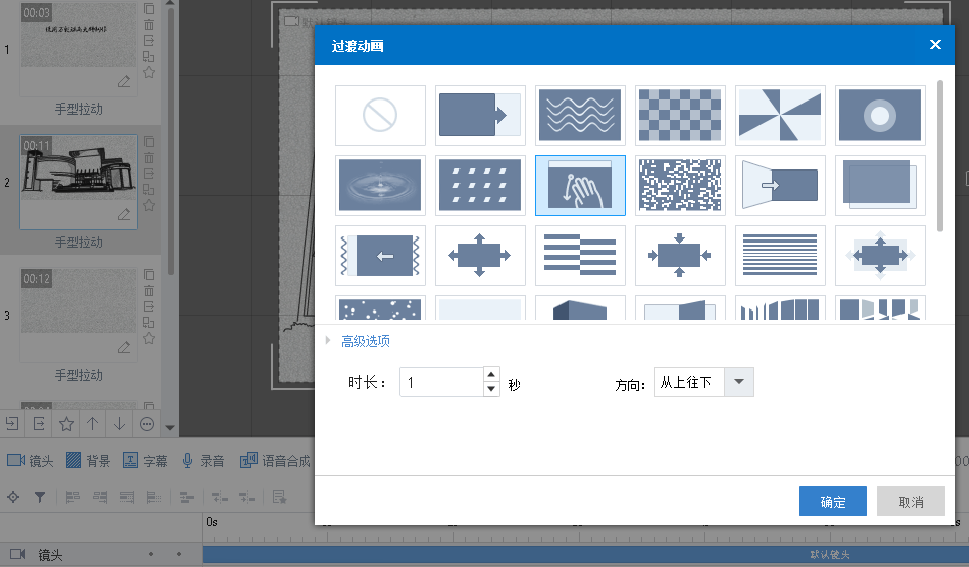Select the hand pull transition
The image size is (969, 567).
pos(580,185)
